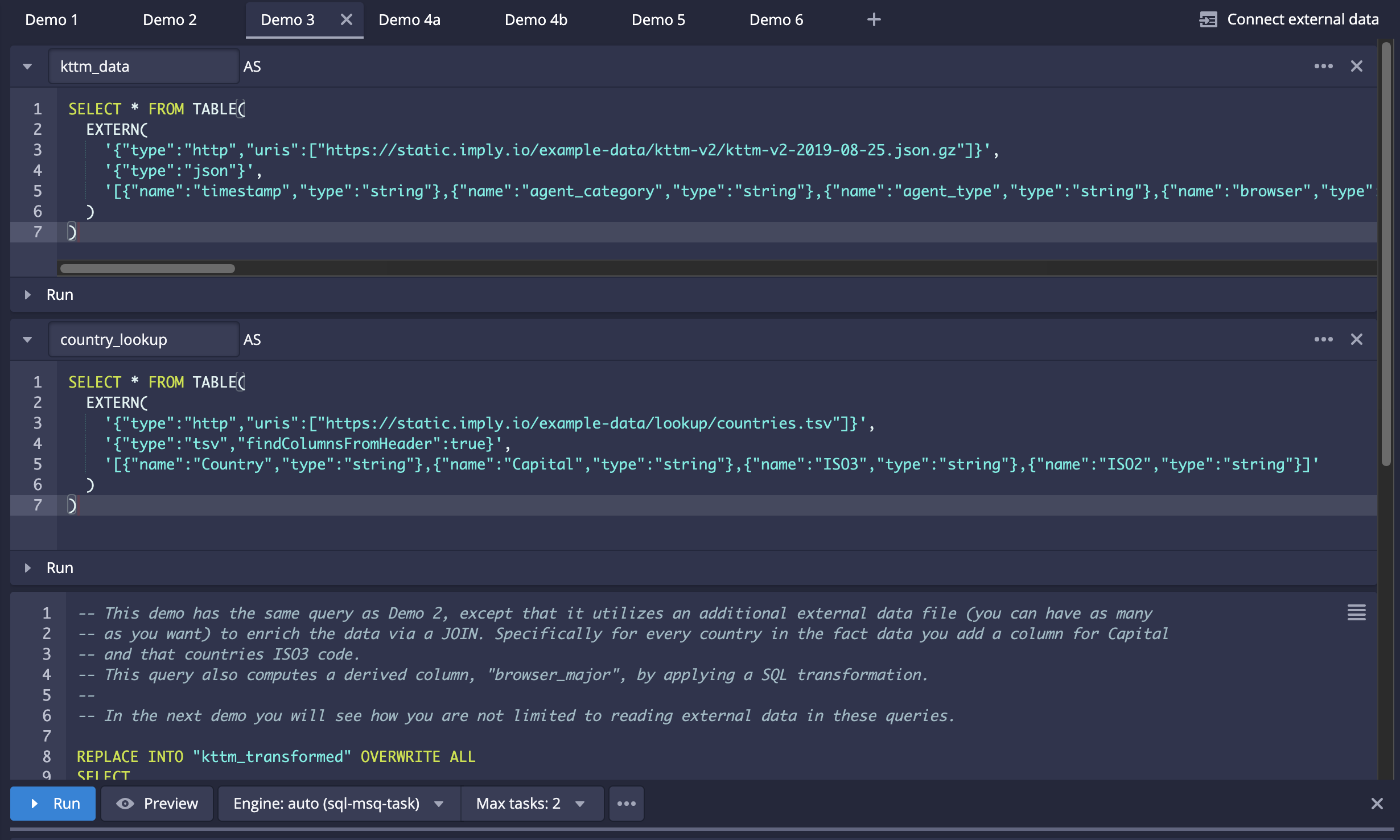Remove the kttm_data helper query

click(x=1357, y=67)
